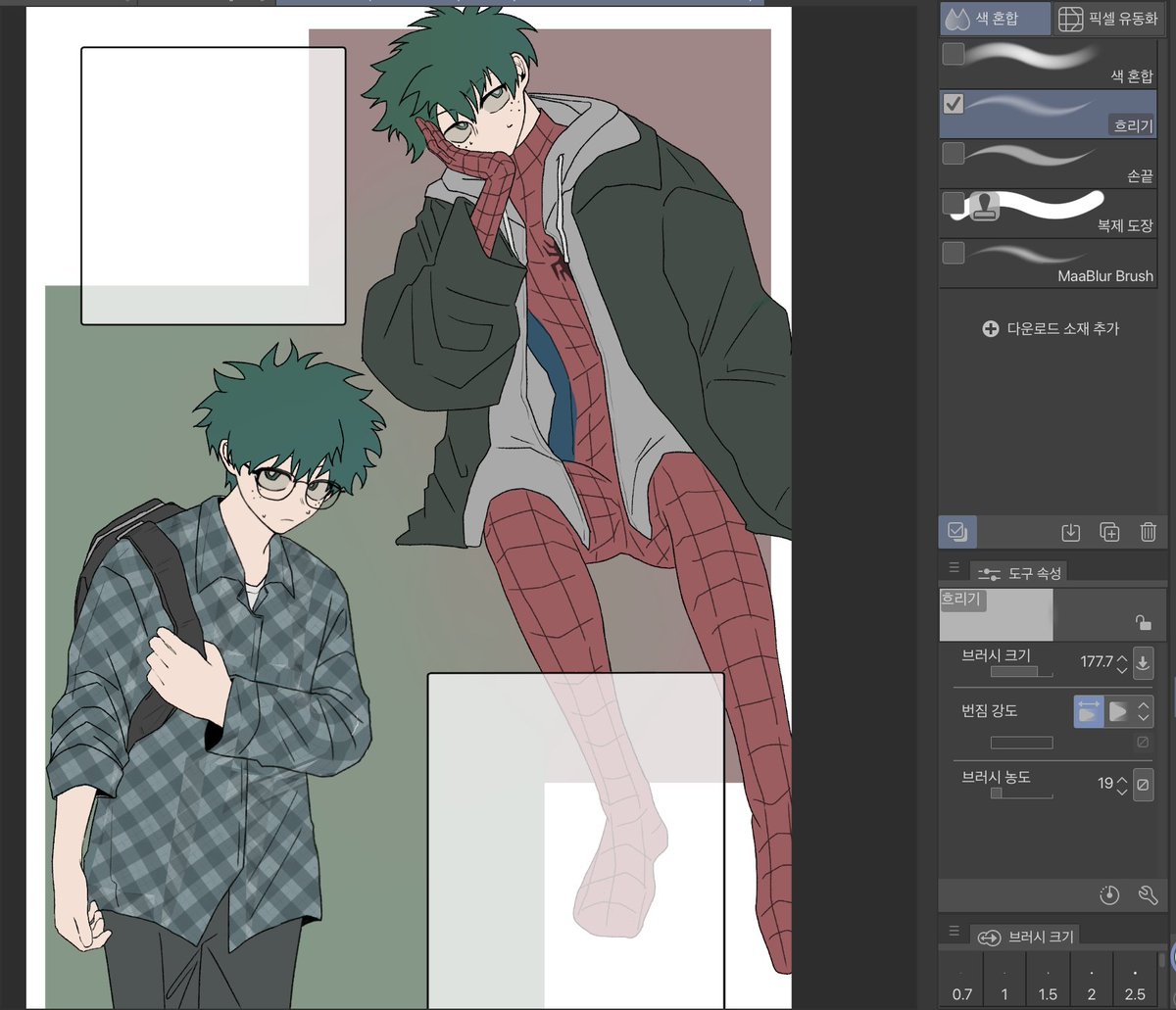Select the 브러시 크기 brush size tab
The width and height of the screenshot is (1176, 1010).
pos(1027,937)
